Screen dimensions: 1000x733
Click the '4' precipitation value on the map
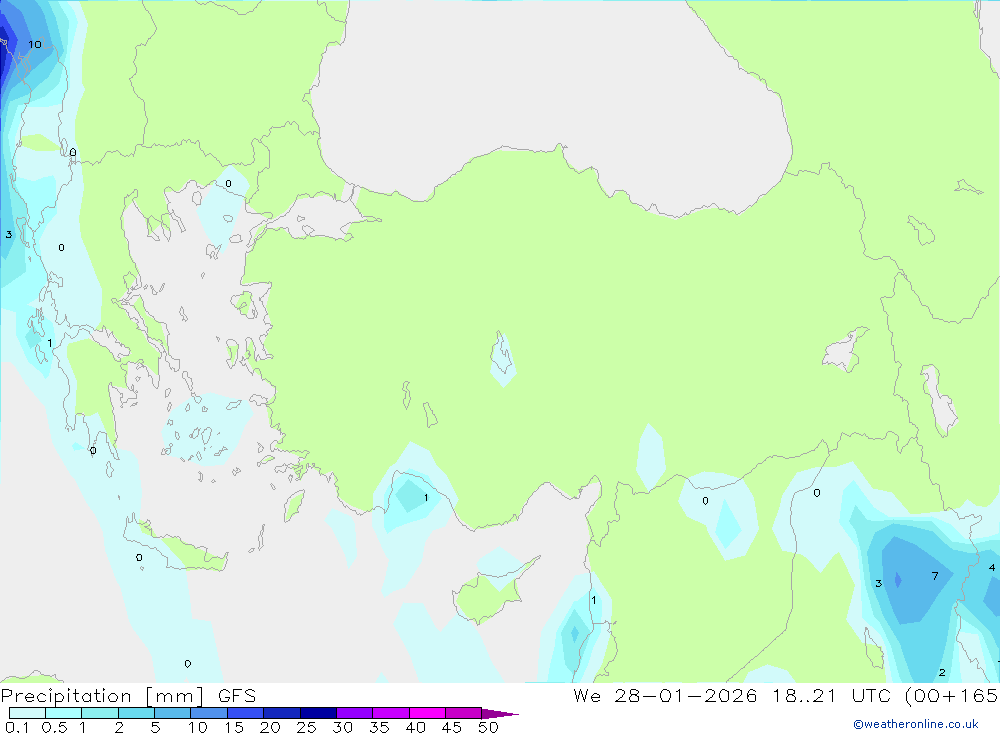(x=992, y=568)
